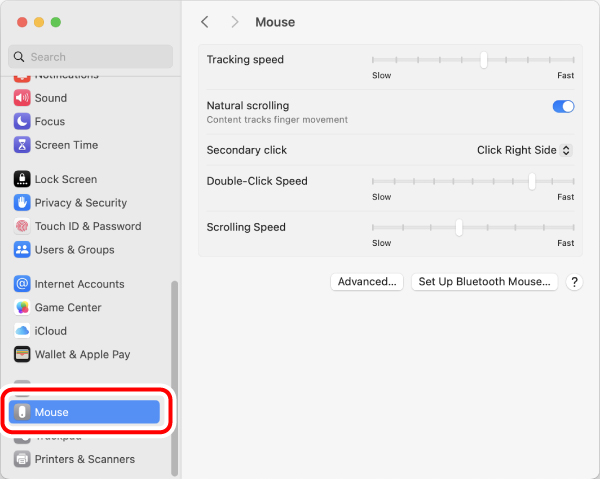Click the Screen Time hourglass icon
600x479 pixels.
[x=22, y=145]
